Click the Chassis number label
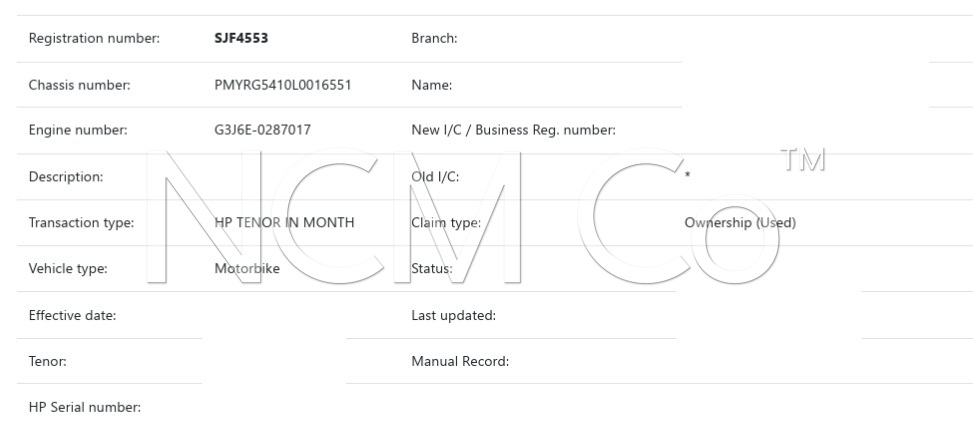Viewport: 973px width, 433px height. 82,85
